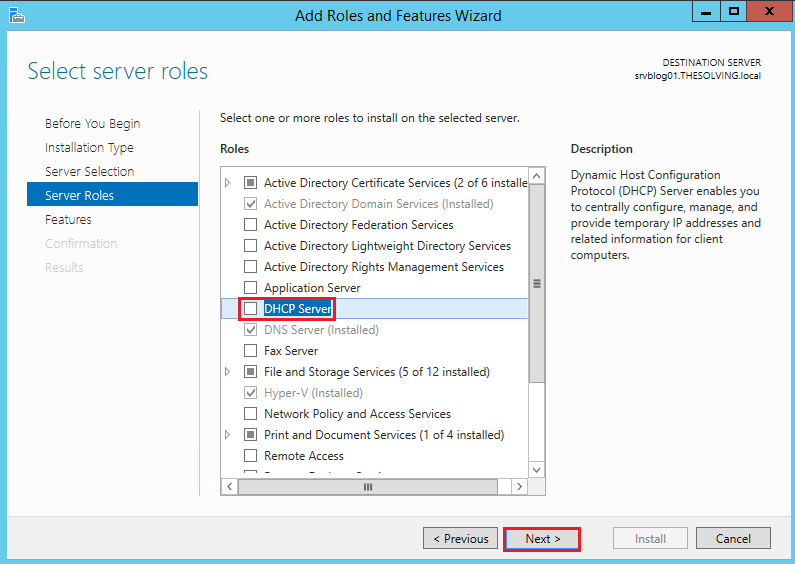
Task: Enable the Remote Access role checkbox
Action: click(250, 455)
